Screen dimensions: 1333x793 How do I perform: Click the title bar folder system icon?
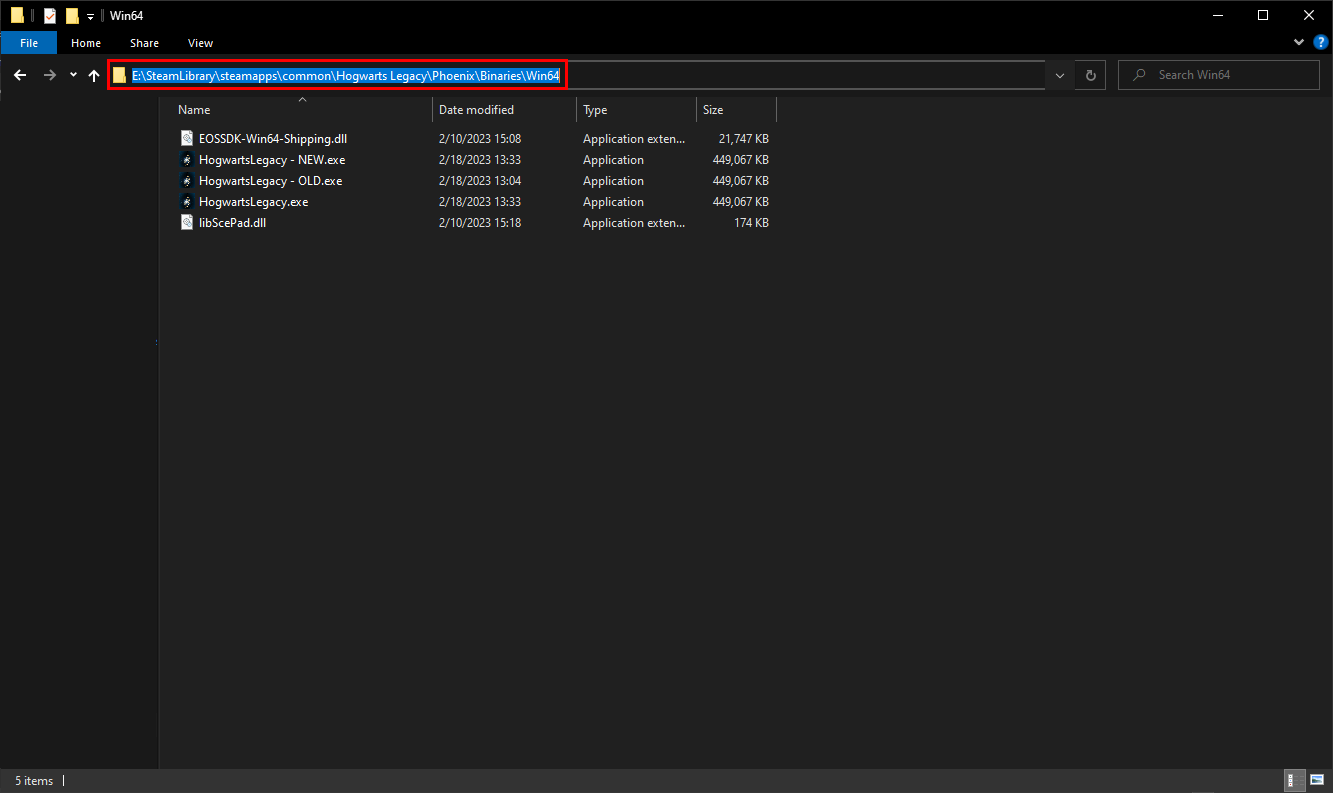(17, 15)
